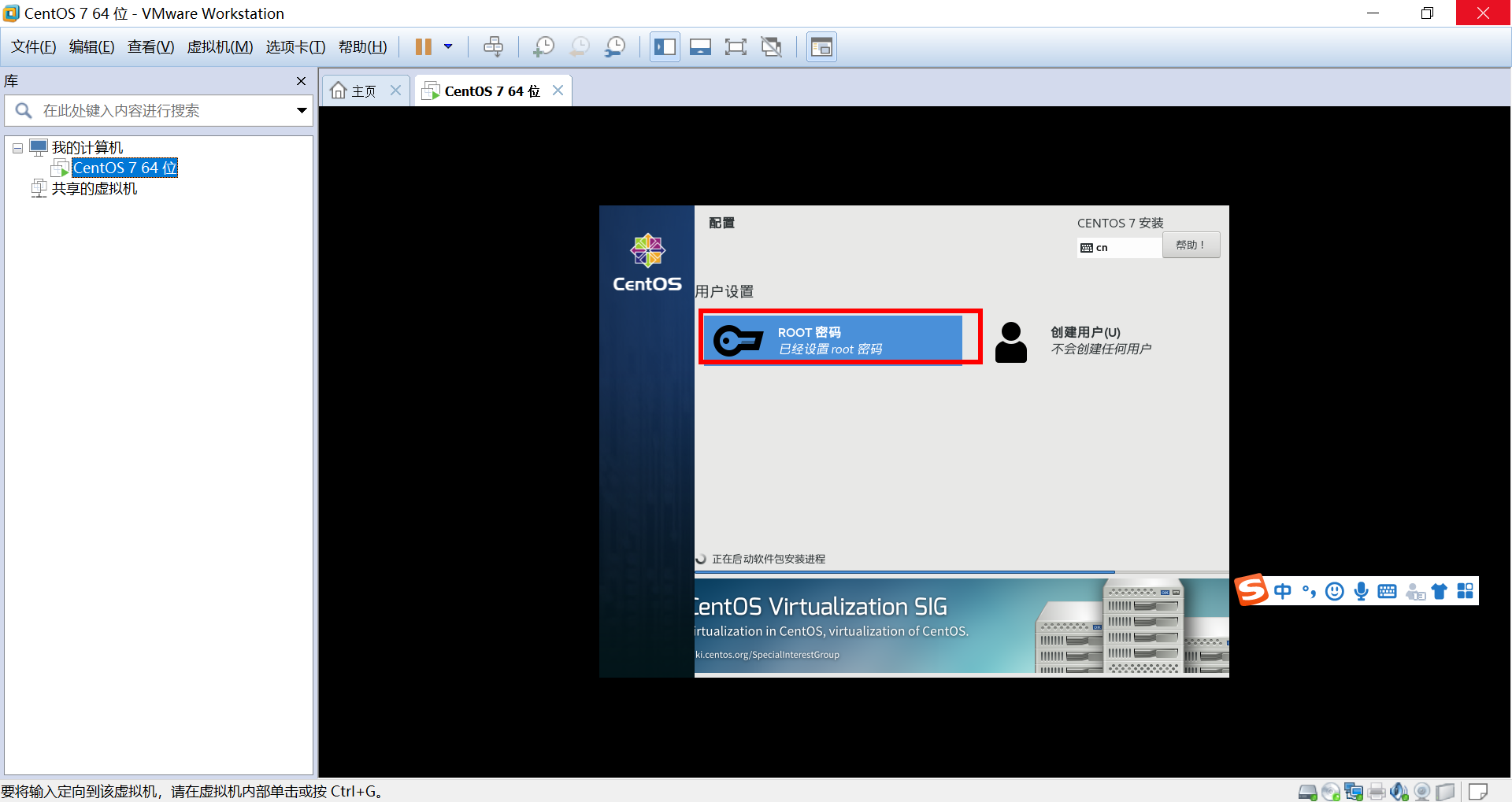This screenshot has width=1512, height=802.
Task: Click the webcam device status icon
Action: 1422,792
